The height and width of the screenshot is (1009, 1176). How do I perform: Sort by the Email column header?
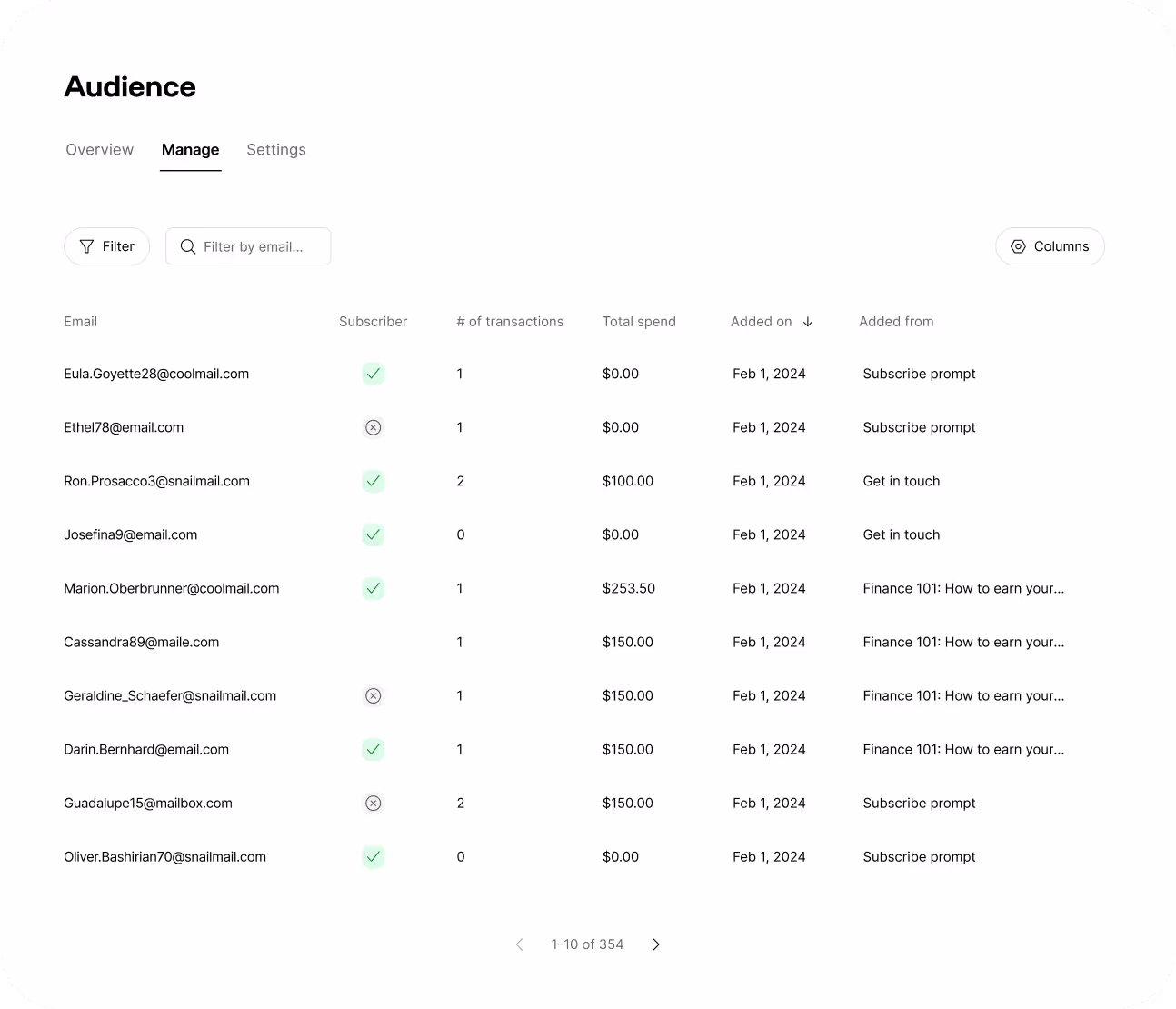(80, 322)
